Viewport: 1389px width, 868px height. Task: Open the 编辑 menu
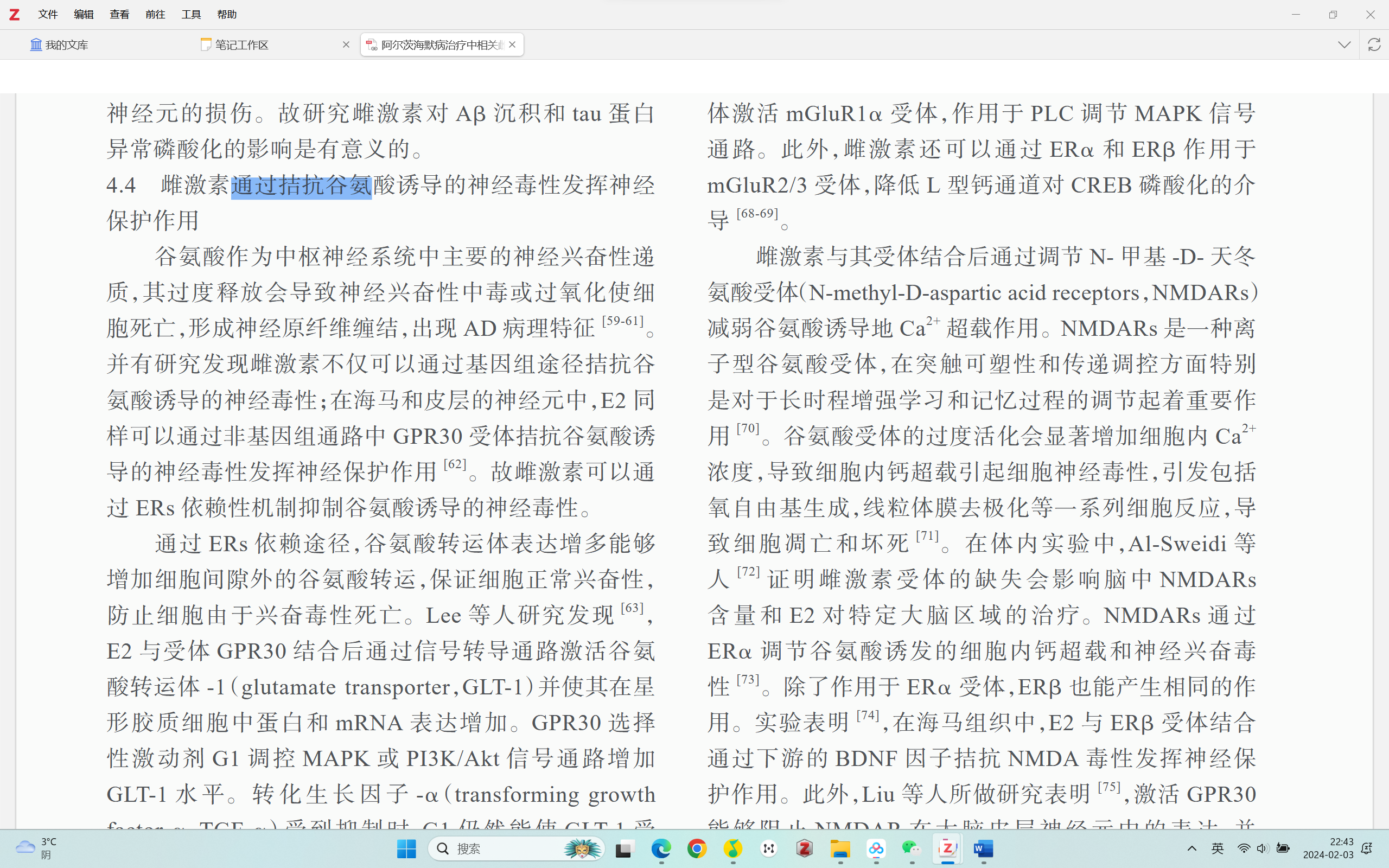point(84,14)
